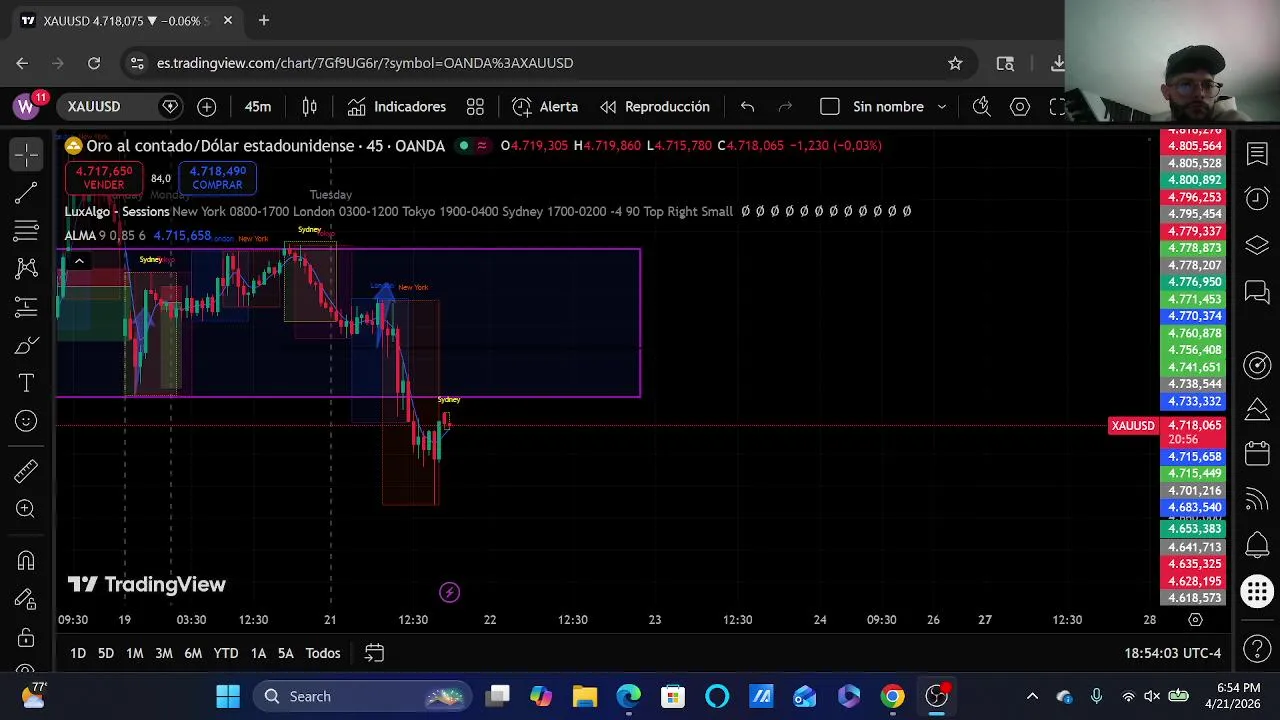Reload the TradingView browser page
The image size is (1280, 720).
click(x=94, y=63)
